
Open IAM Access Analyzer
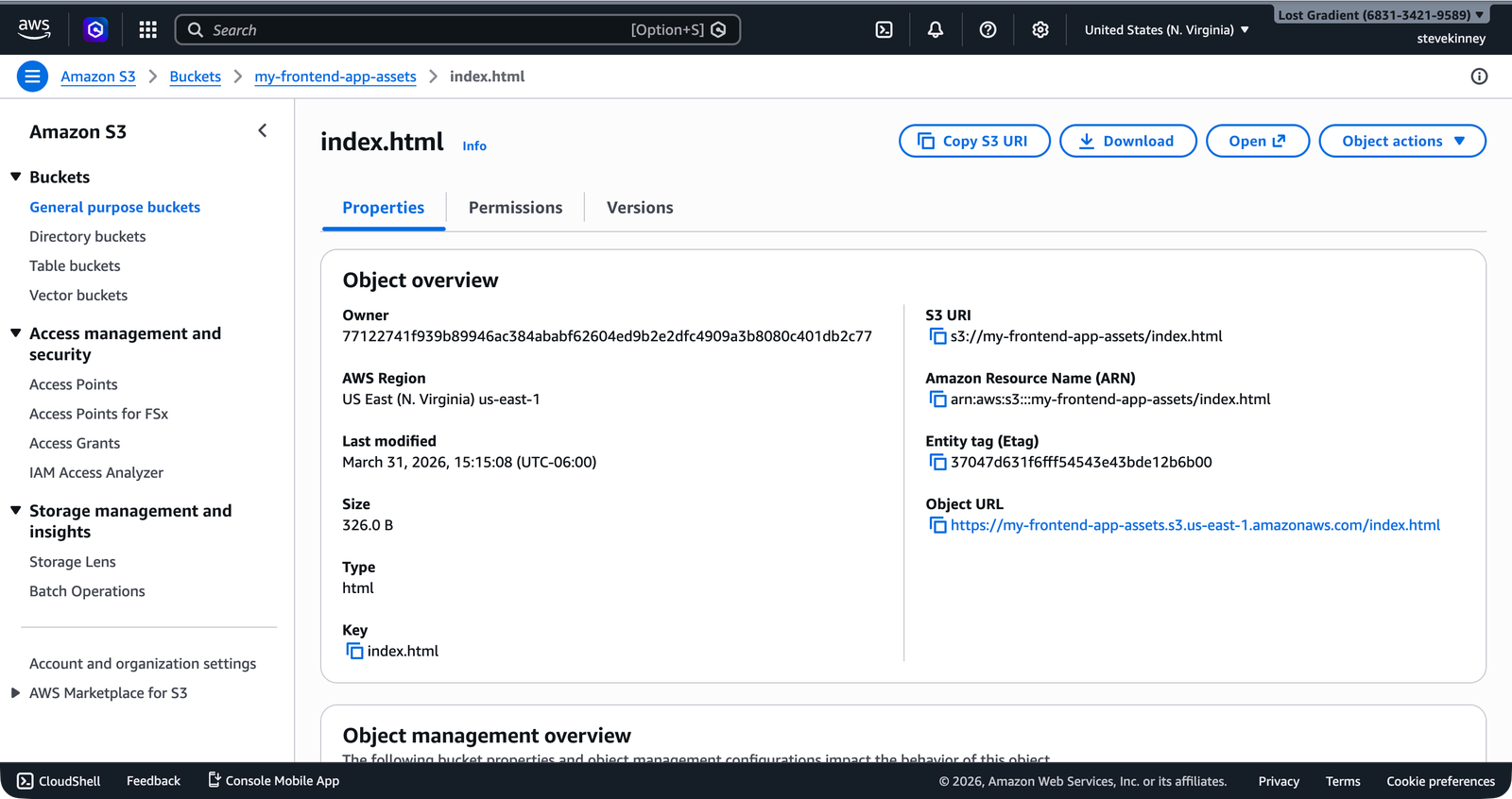(96, 472)
